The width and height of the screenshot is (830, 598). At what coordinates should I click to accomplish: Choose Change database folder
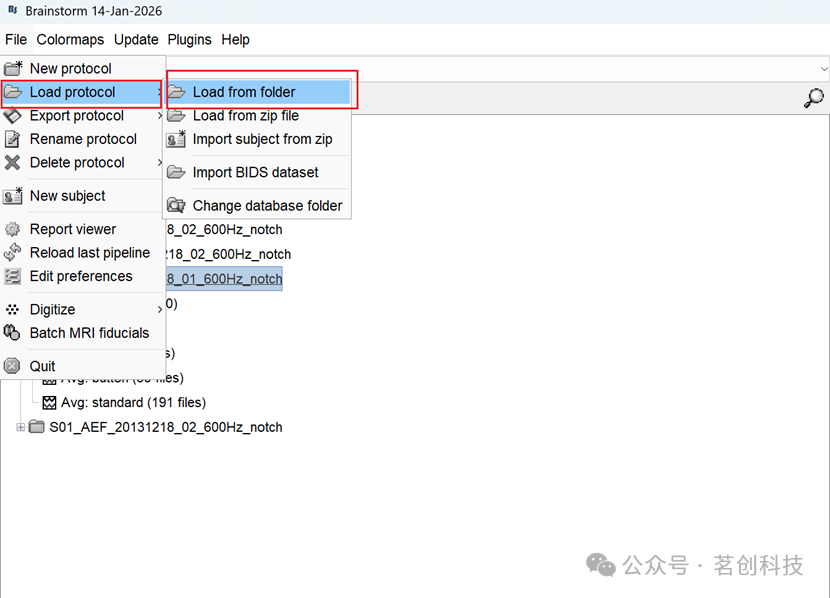[259, 205]
